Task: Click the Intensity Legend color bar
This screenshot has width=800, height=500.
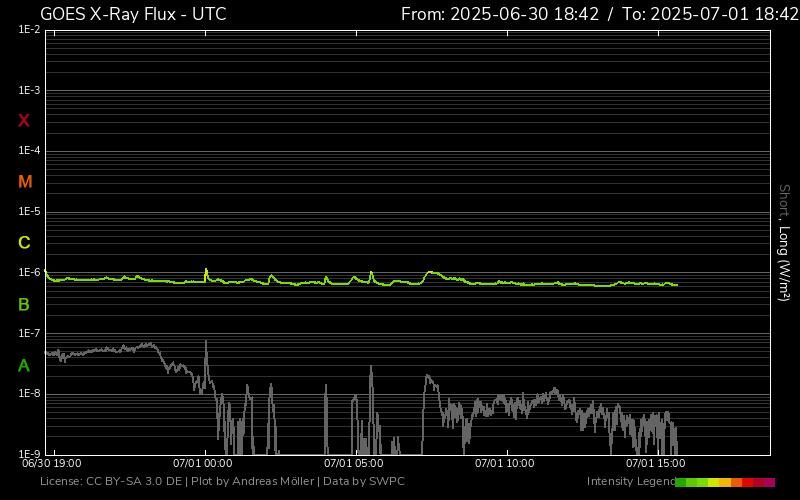Action: (x=725, y=482)
